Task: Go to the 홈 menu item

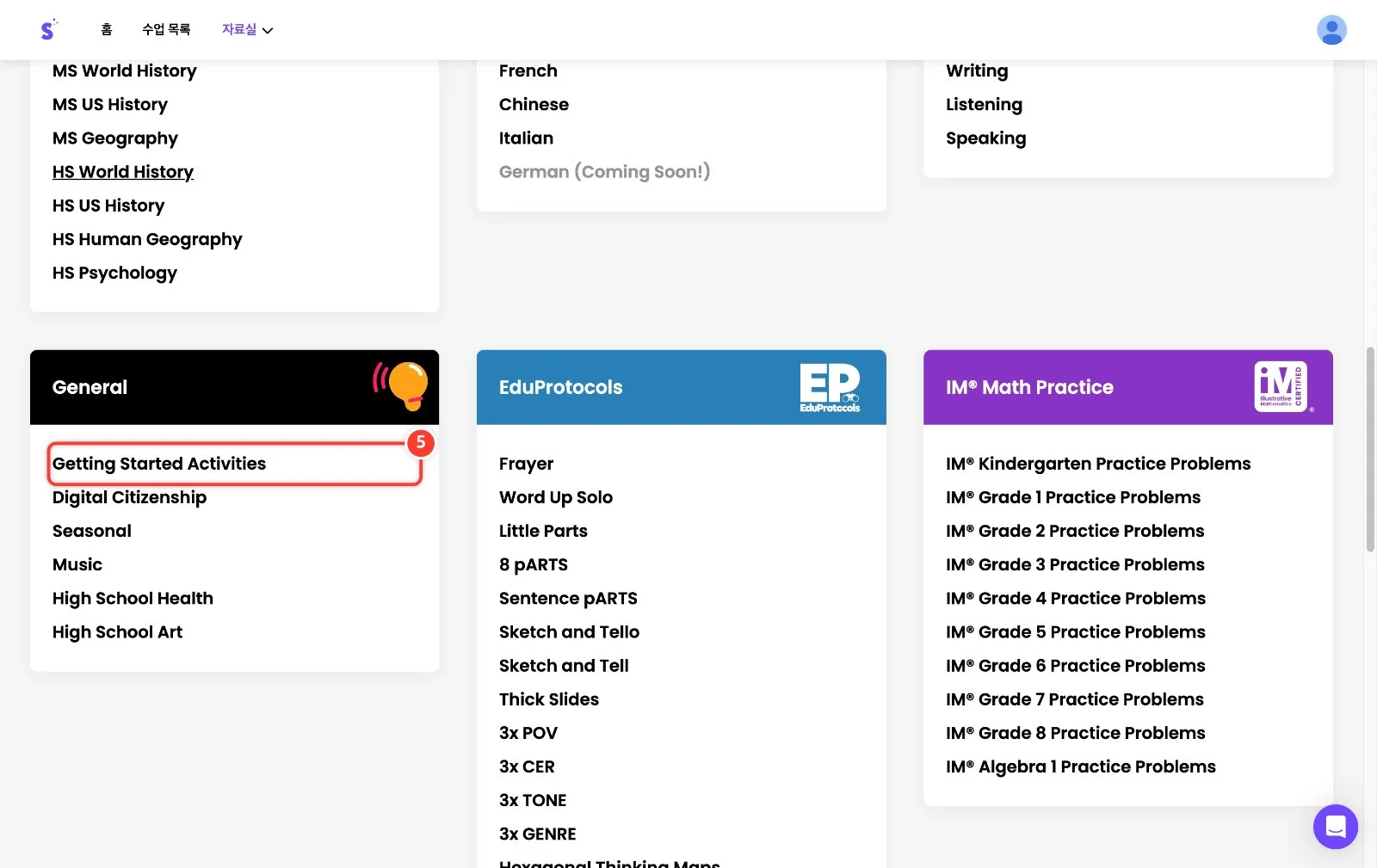Action: [x=107, y=29]
